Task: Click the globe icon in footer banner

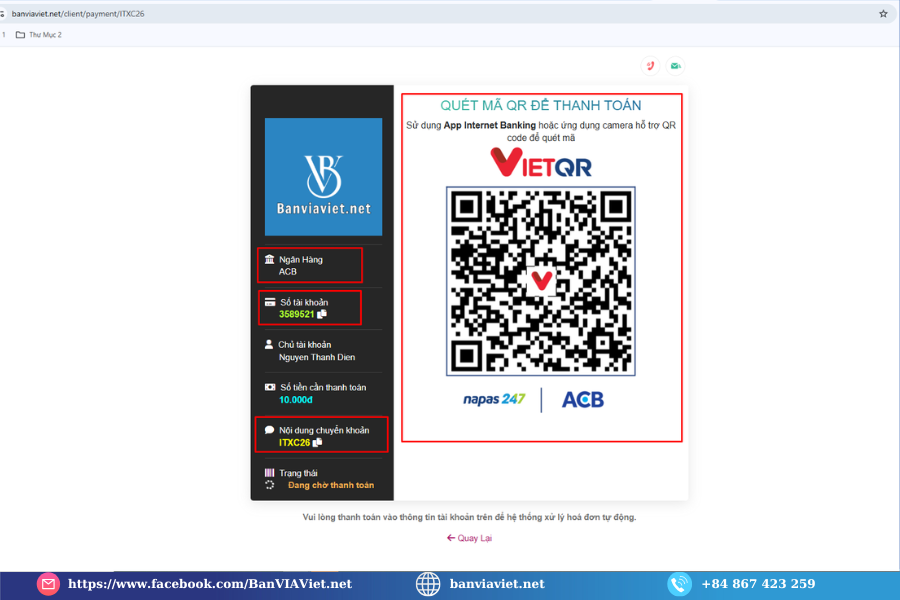Action: point(428,584)
